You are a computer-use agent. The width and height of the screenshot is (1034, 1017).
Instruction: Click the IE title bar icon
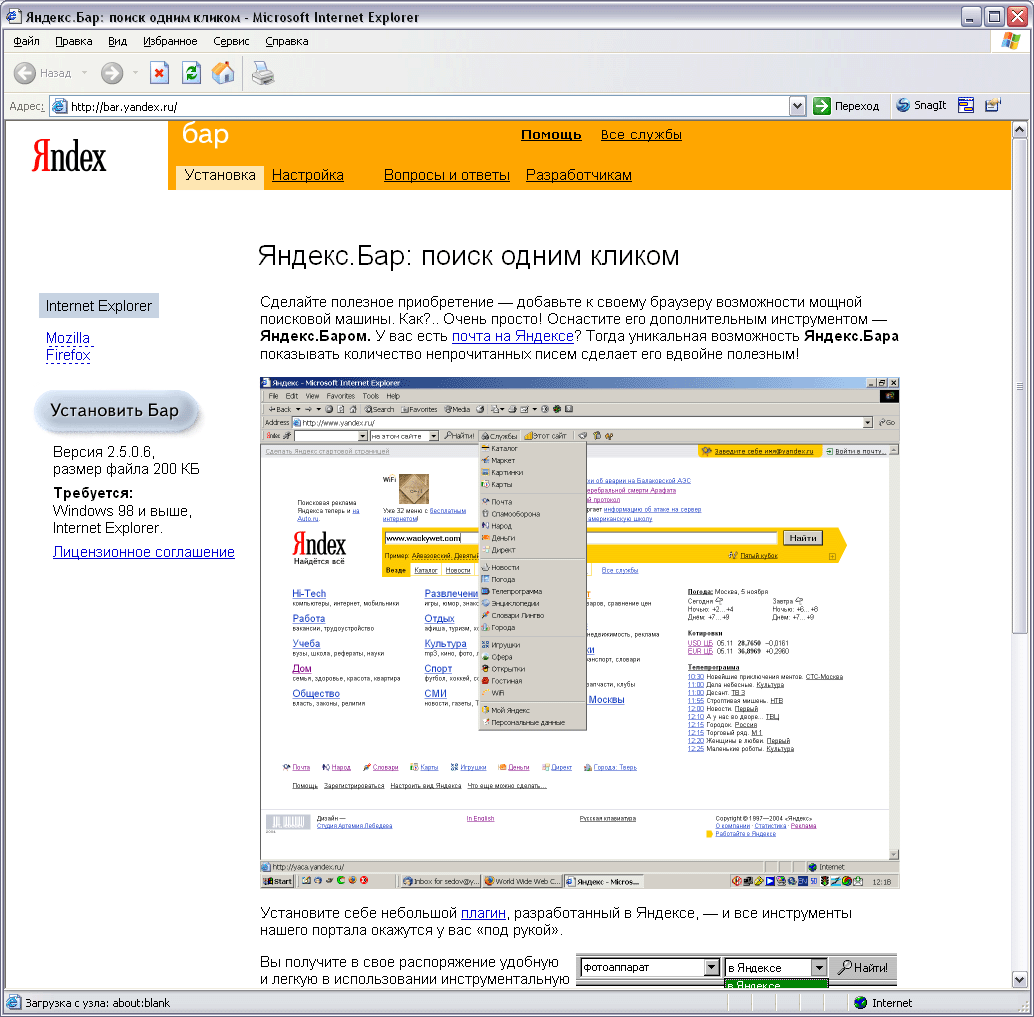coord(13,16)
